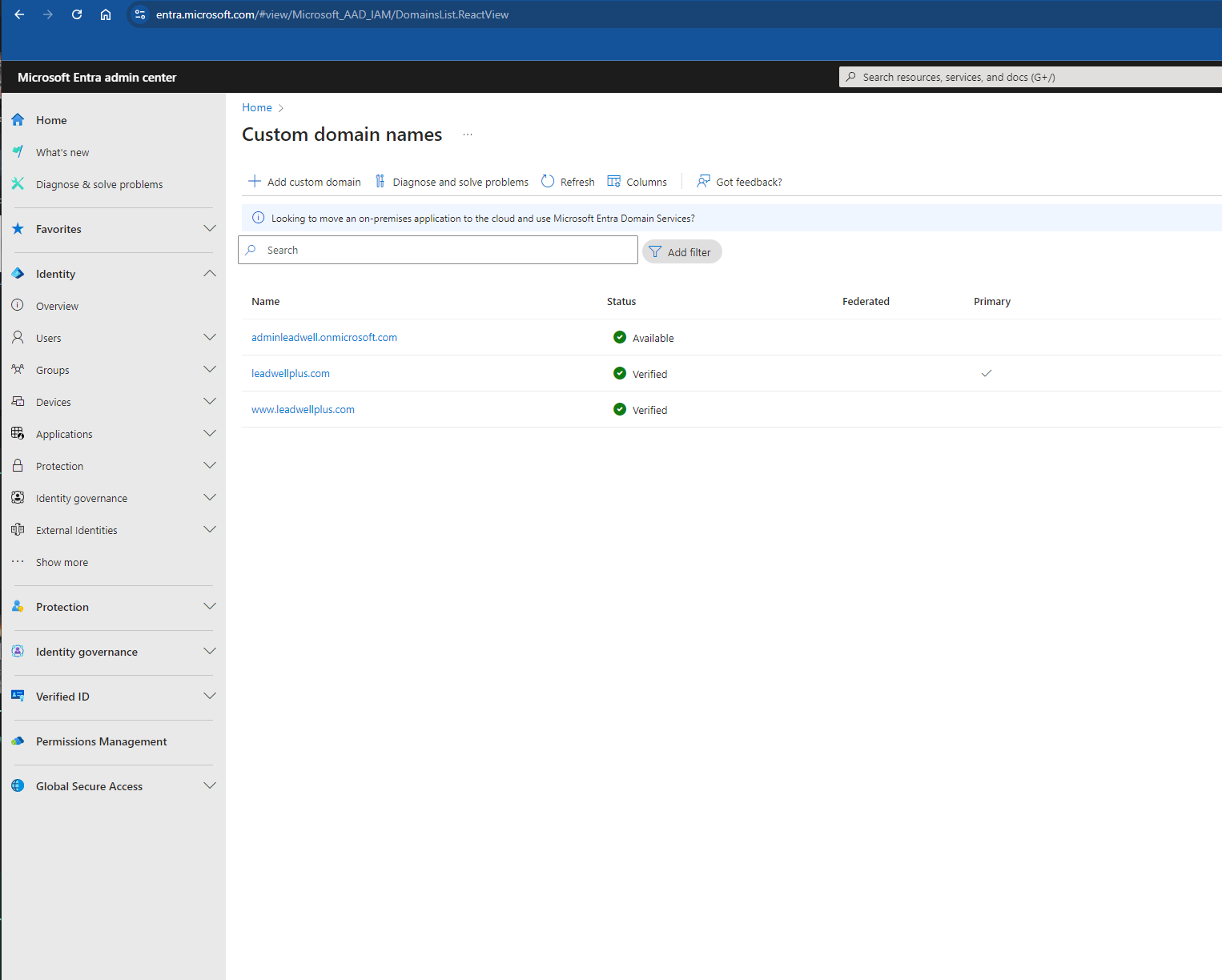Click the Primary column header

[992, 301]
